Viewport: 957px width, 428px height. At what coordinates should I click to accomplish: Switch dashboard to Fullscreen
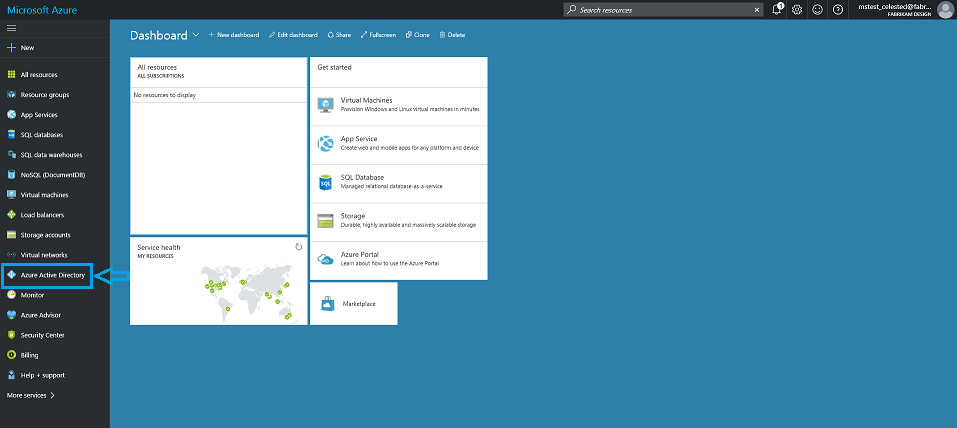tap(378, 35)
